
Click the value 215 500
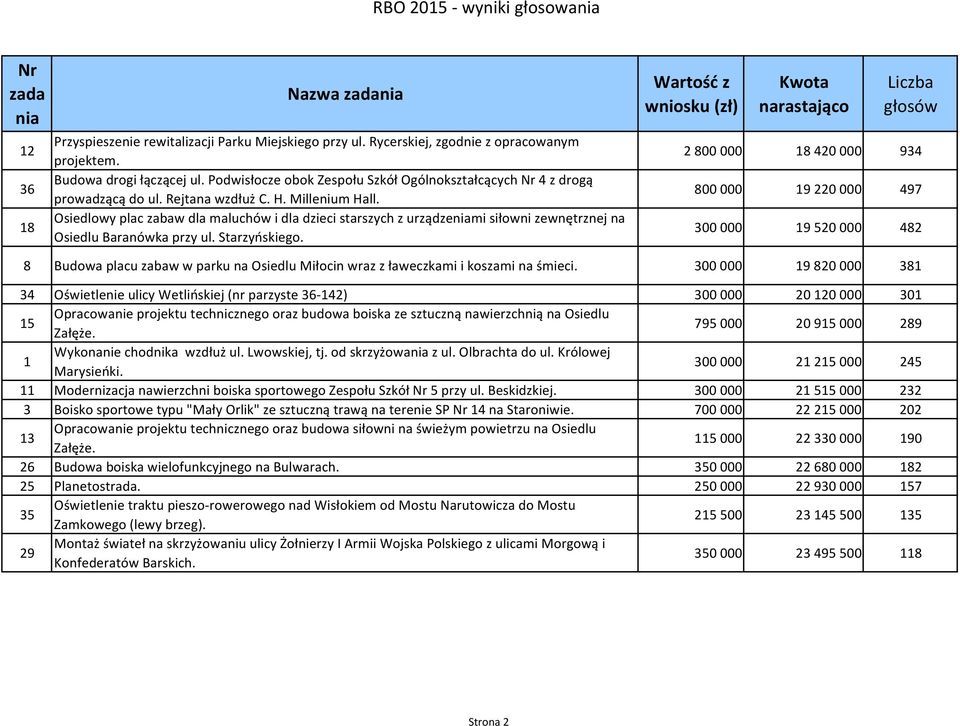point(718,515)
